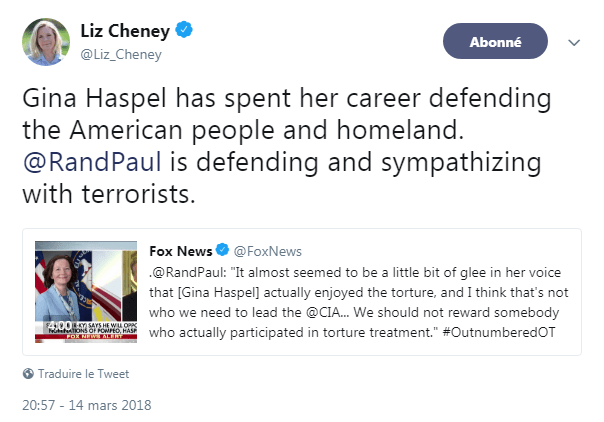Open the Liz Cheney display name link
The width and height of the screenshot is (604, 422).
(x=127, y=31)
